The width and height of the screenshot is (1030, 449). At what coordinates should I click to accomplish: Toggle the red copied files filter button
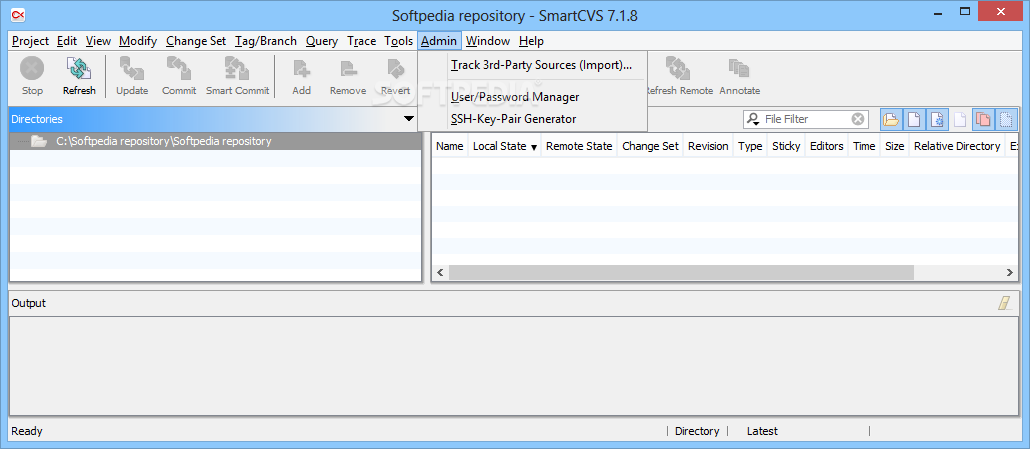pos(983,119)
